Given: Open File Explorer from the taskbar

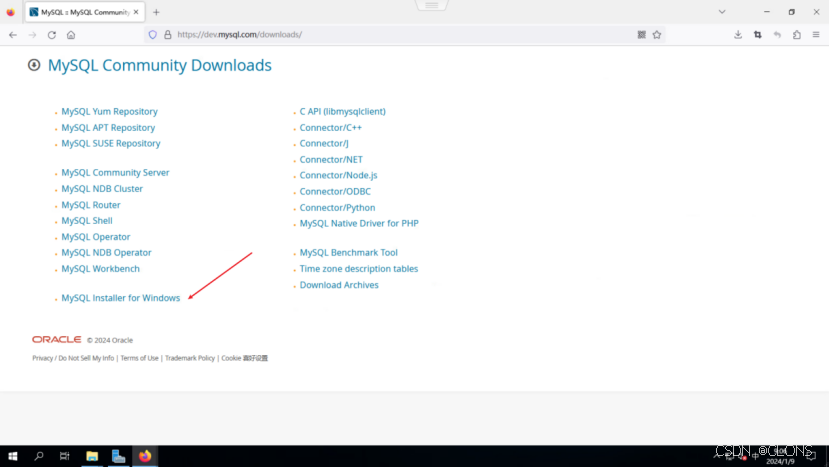Looking at the screenshot, I should (92, 456).
